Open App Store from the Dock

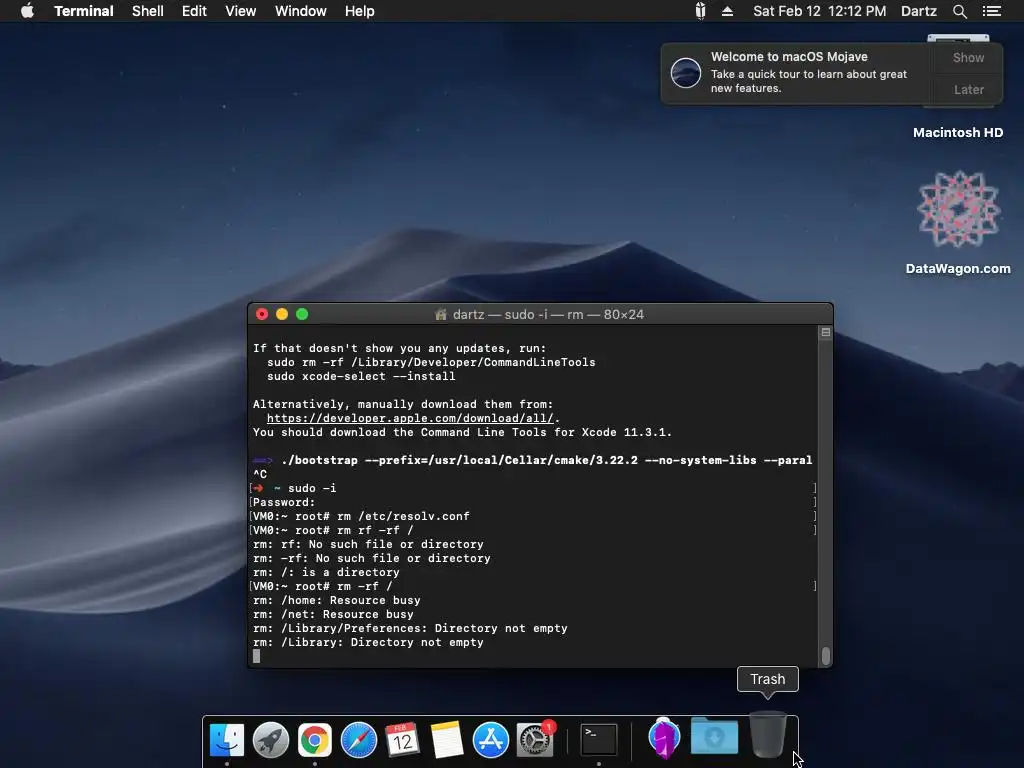(x=490, y=740)
